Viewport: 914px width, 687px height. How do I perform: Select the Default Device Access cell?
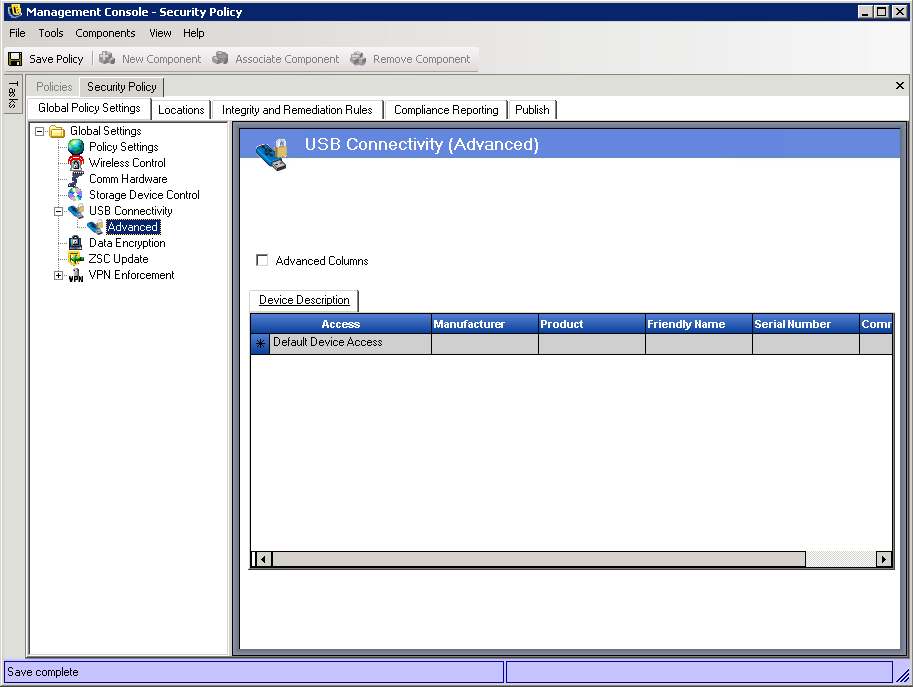(350, 343)
